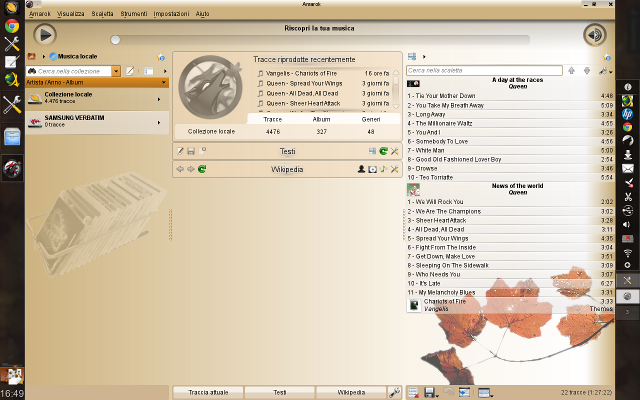Viewport: 640px width, 400px height.
Task: Show the active track in playlist icon
Action: coord(464,393)
